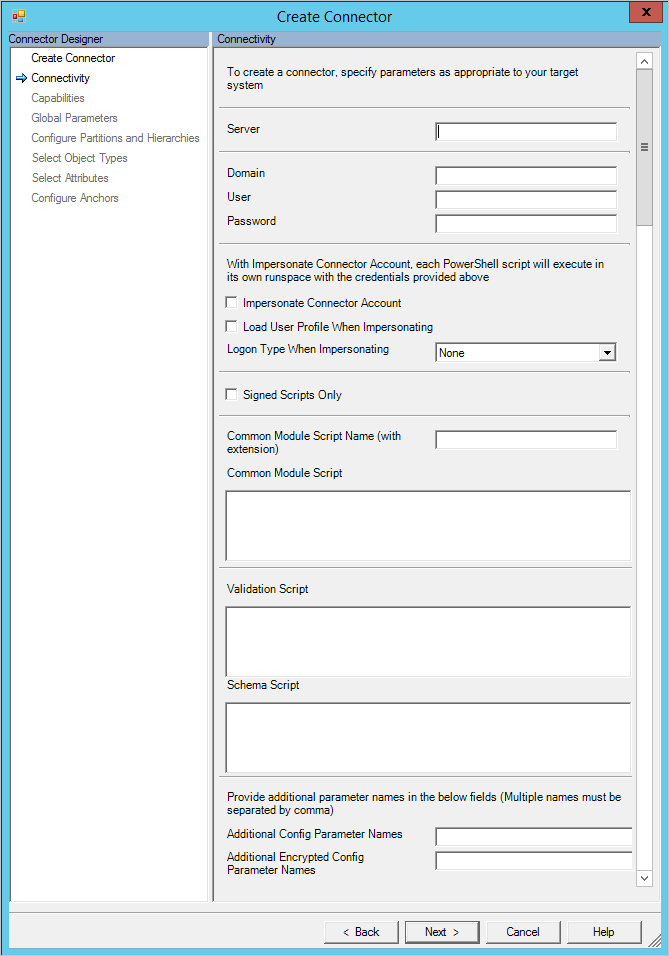Focus Additional Config Parameter Names field
This screenshot has width=669, height=956.
[x=534, y=836]
